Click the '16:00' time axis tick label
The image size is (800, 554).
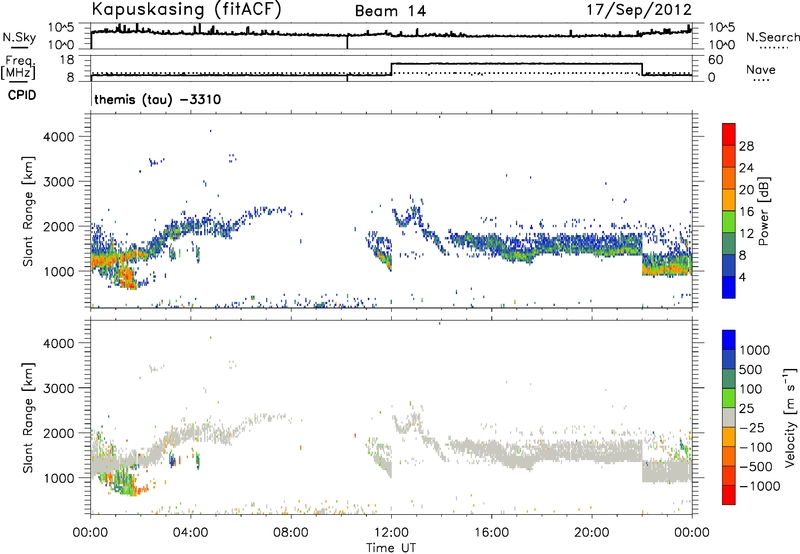pyautogui.click(x=492, y=533)
